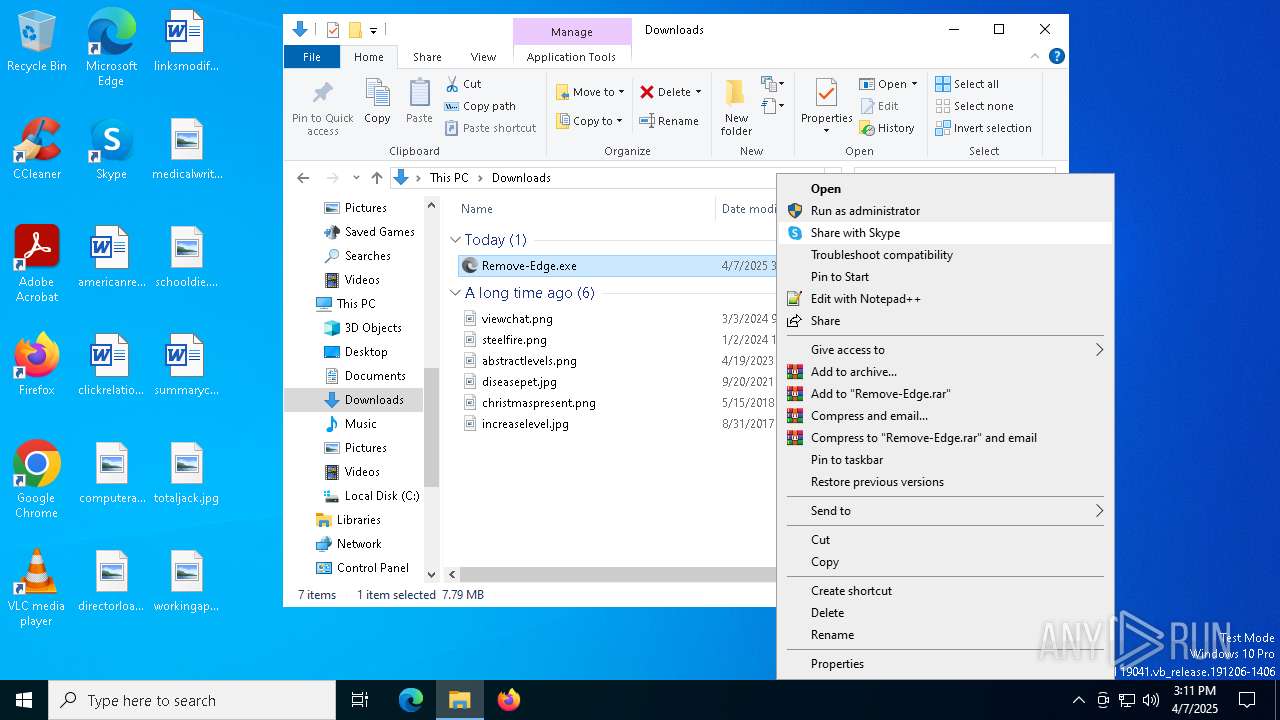Open Task View on taskbar

pyautogui.click(x=360, y=700)
